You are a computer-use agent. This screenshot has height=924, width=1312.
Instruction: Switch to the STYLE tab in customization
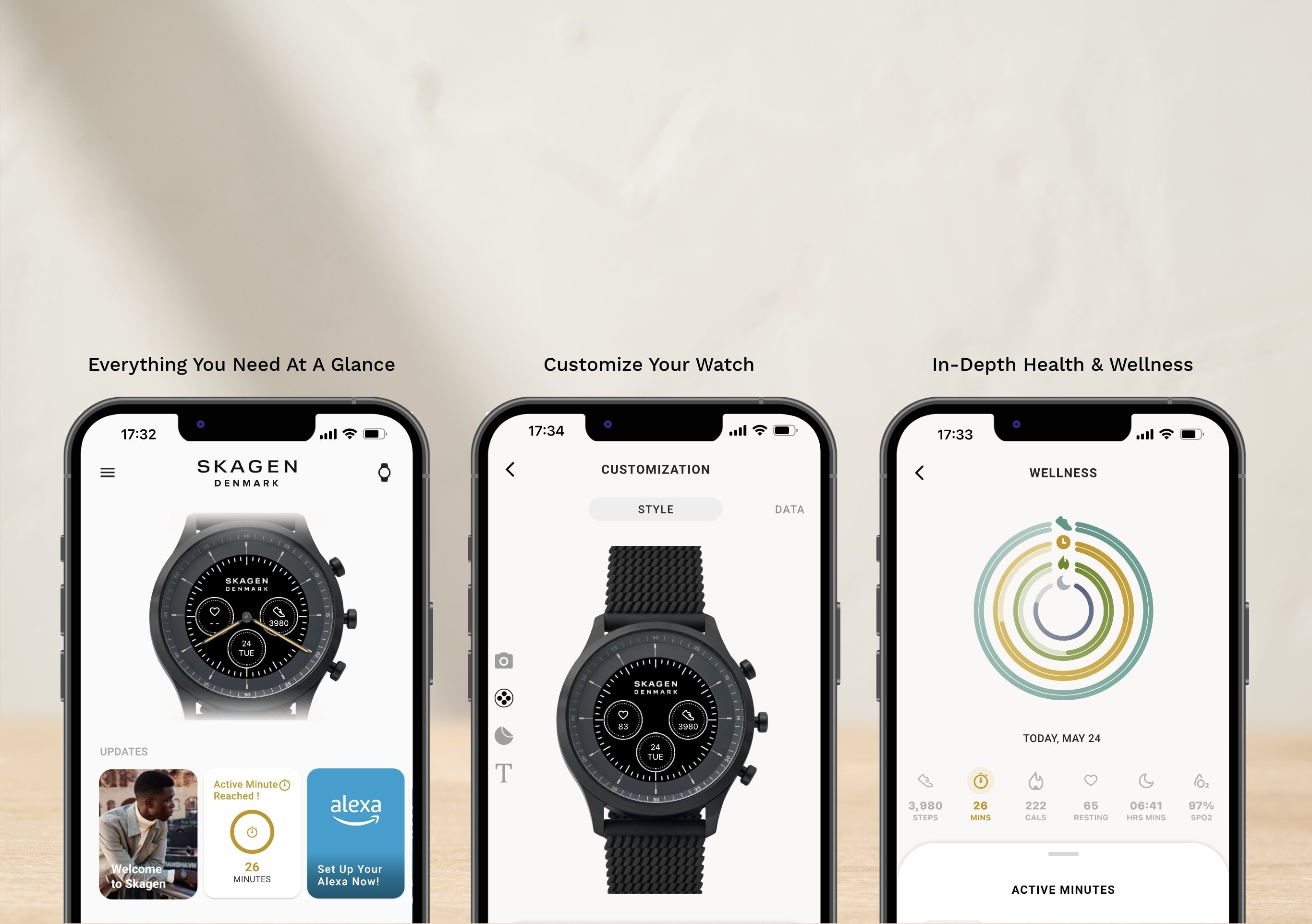655,510
